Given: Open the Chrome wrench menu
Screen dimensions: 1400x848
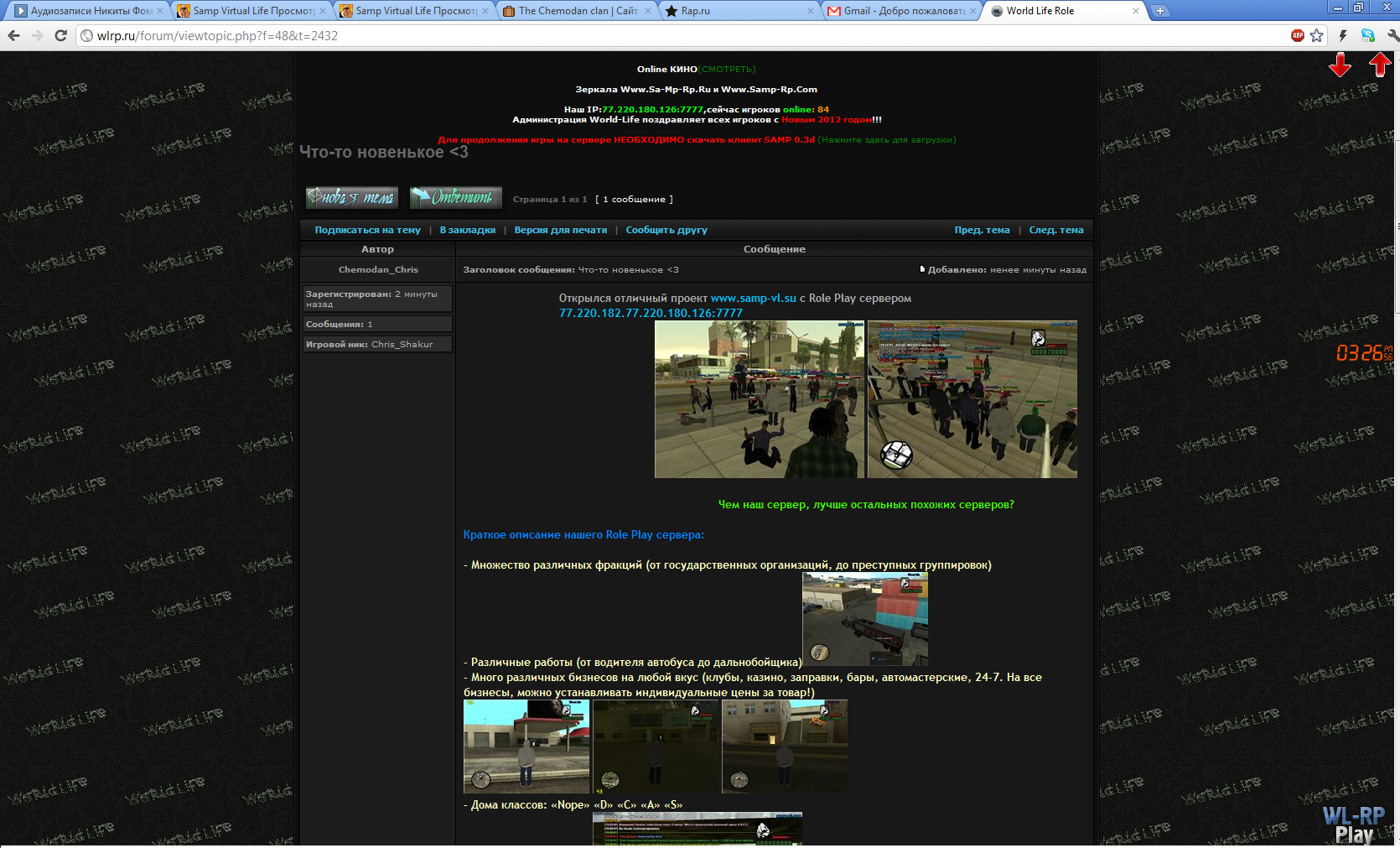Looking at the screenshot, I should coord(1392,35).
